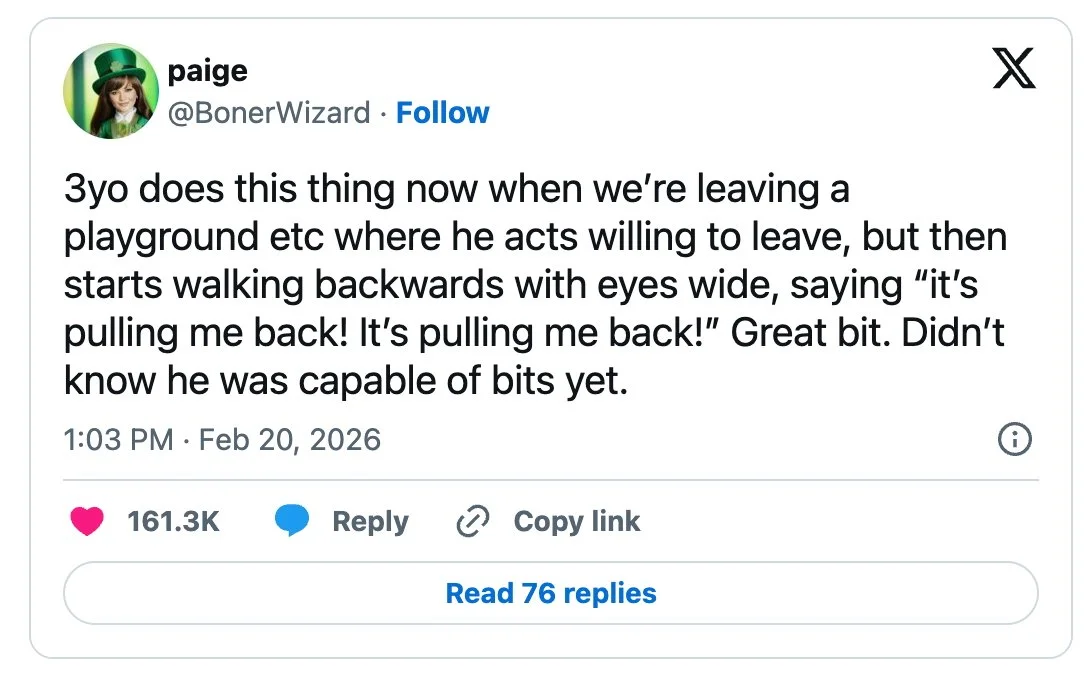This screenshot has width=1091, height=682.
Task: Click the tweet's first line starting 3yo
Action: pyautogui.click(x=456, y=189)
